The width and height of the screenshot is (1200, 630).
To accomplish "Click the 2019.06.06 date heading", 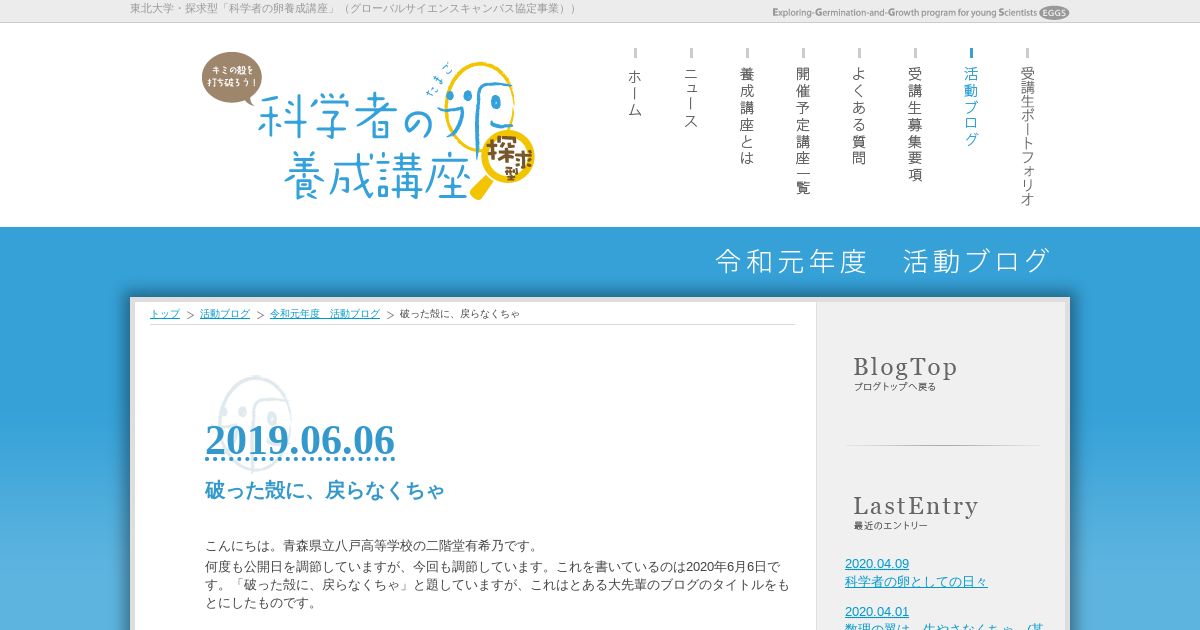I will [x=300, y=441].
